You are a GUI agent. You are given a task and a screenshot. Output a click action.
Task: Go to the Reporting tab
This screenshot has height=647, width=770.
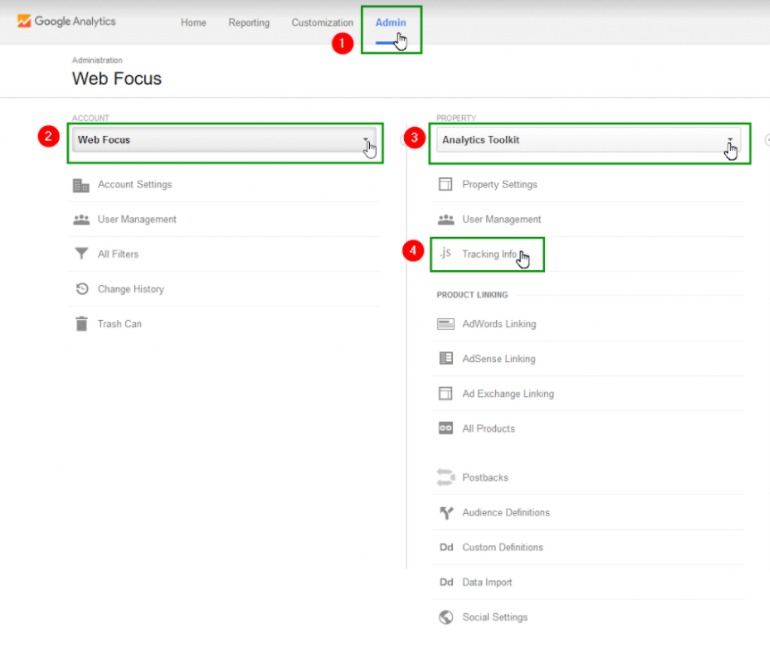pyautogui.click(x=248, y=23)
